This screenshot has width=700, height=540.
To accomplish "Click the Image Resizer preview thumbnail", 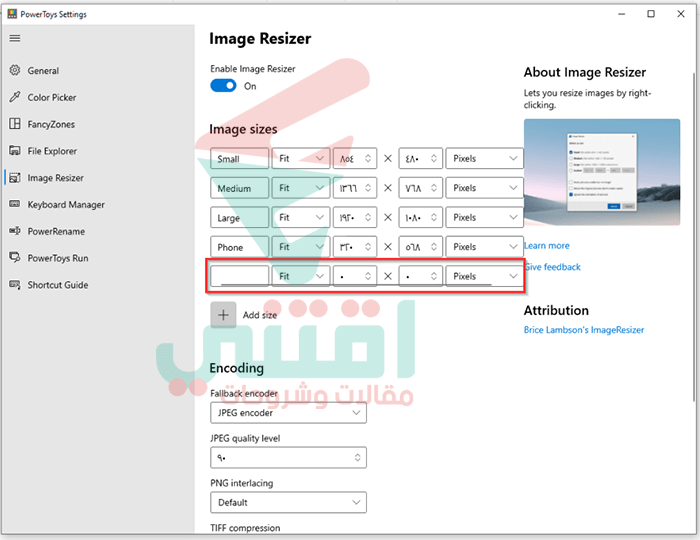I will [602, 172].
